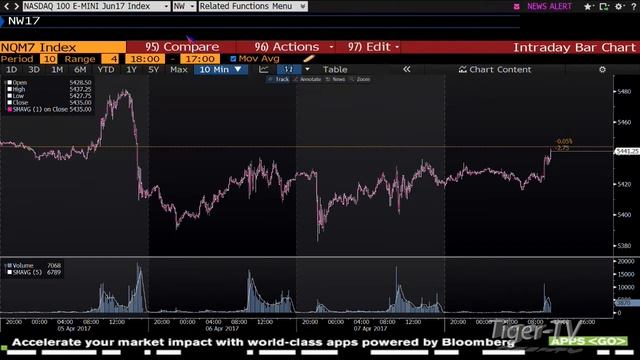
Task: Open the NASDAQ 100 E-MINI Jun17 Index dropdown
Action: (96, 6)
